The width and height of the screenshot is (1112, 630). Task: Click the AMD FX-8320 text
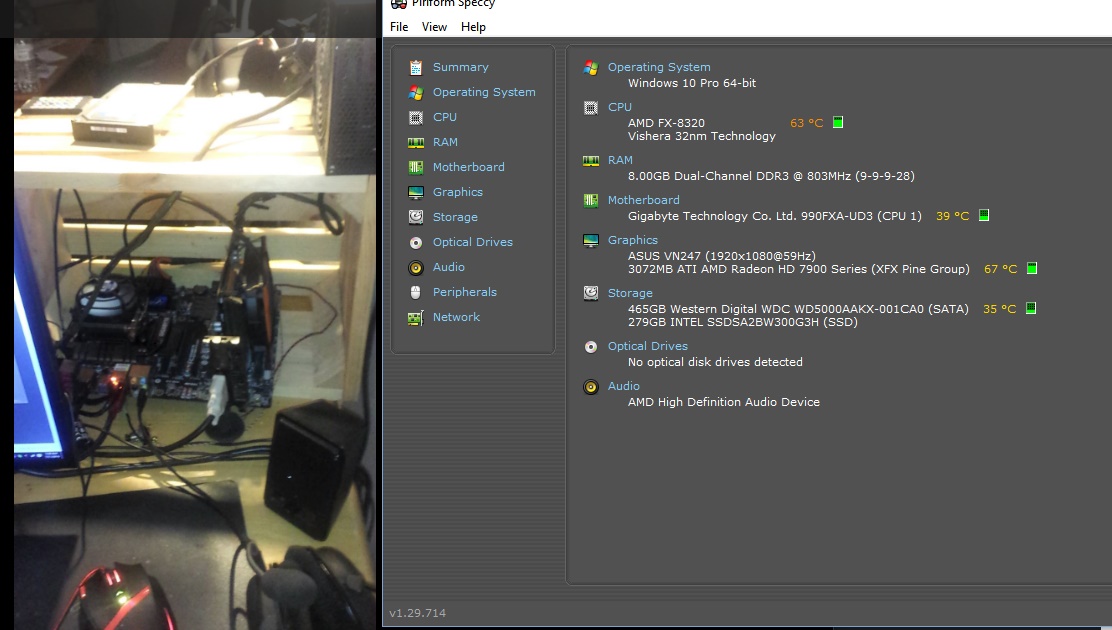coord(666,123)
